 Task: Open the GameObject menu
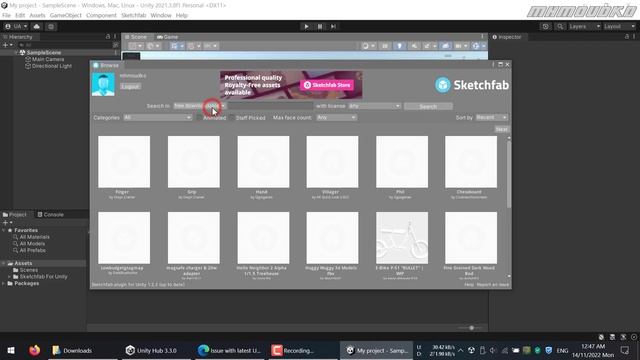66,16
